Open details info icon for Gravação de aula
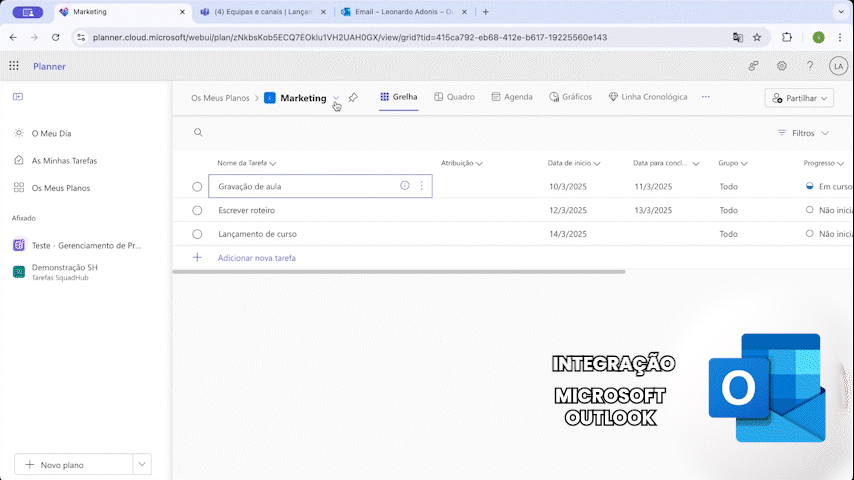Image resolution: width=854 pixels, height=480 pixels. click(405, 186)
